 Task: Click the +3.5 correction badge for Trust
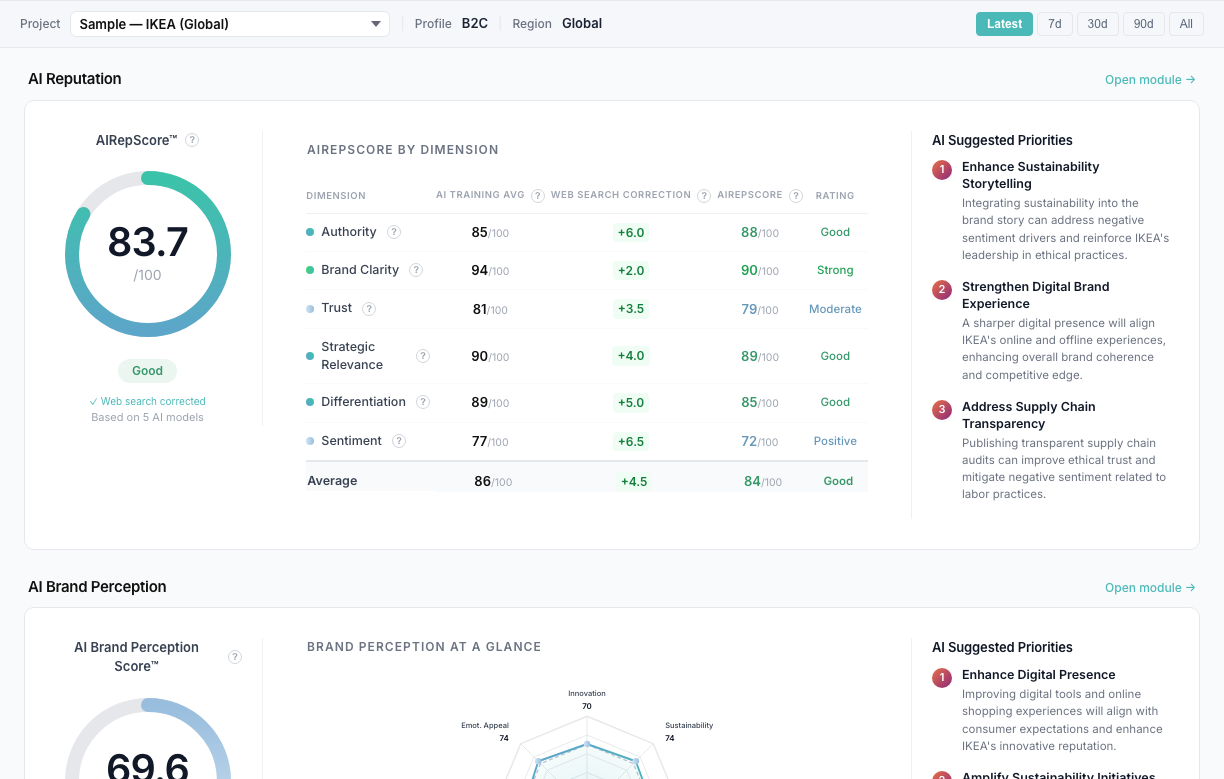(631, 309)
